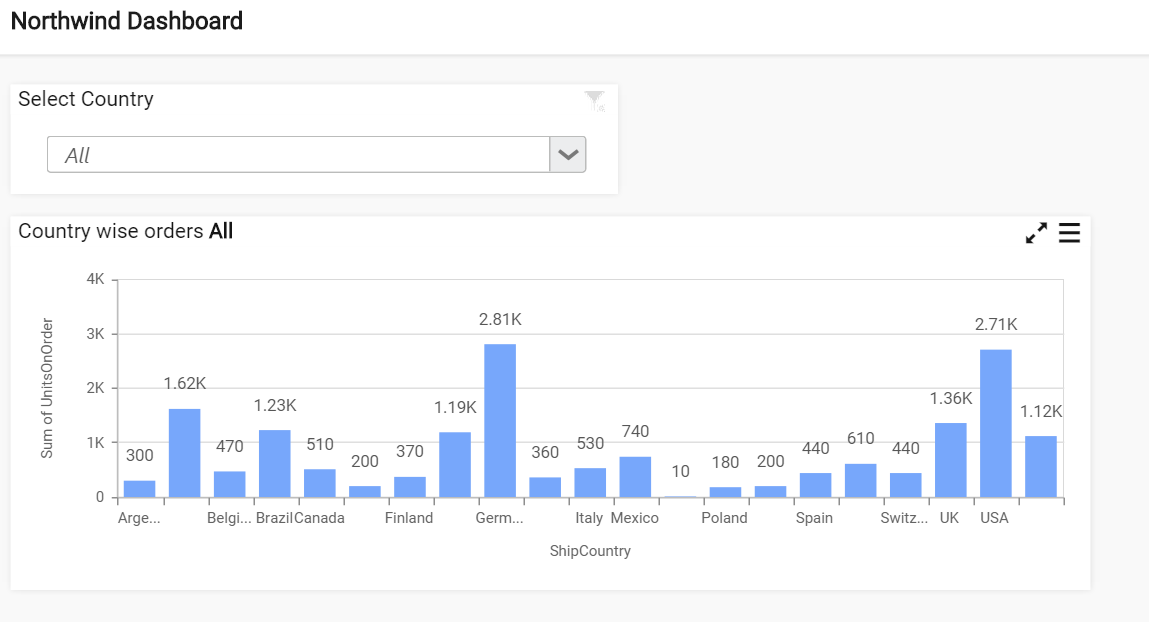1149x622 pixels.
Task: Maximize the Country wise orders chart
Action: click(x=1036, y=233)
